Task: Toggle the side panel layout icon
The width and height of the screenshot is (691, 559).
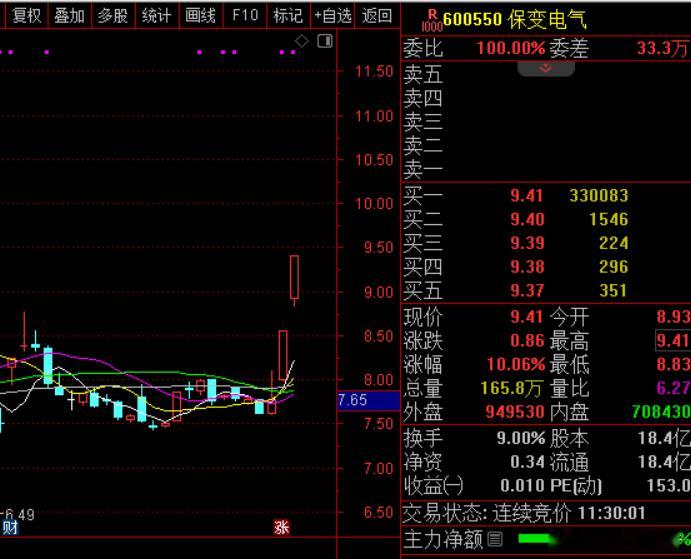Action: tap(325, 41)
